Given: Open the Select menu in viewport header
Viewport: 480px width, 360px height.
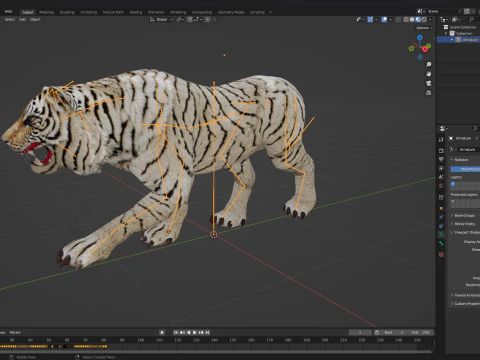Looking at the screenshot, I should click(x=10, y=19).
